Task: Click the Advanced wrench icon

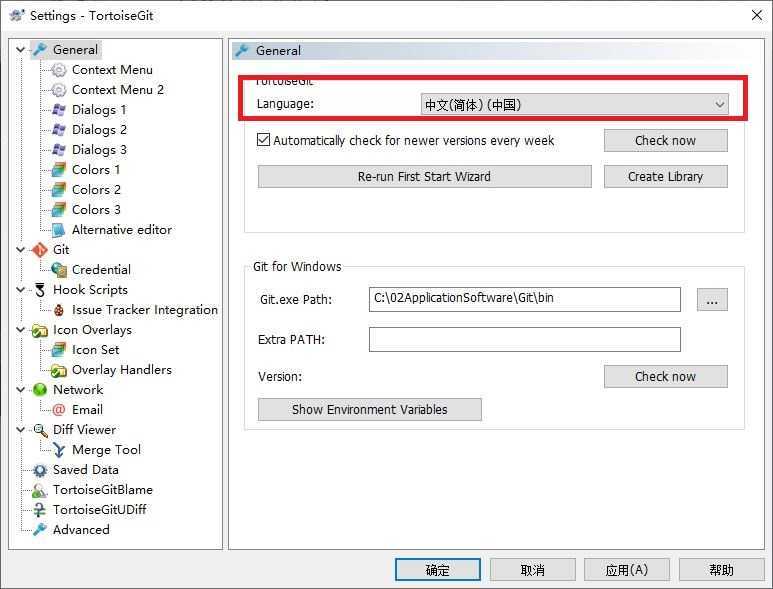Action: pos(39,530)
